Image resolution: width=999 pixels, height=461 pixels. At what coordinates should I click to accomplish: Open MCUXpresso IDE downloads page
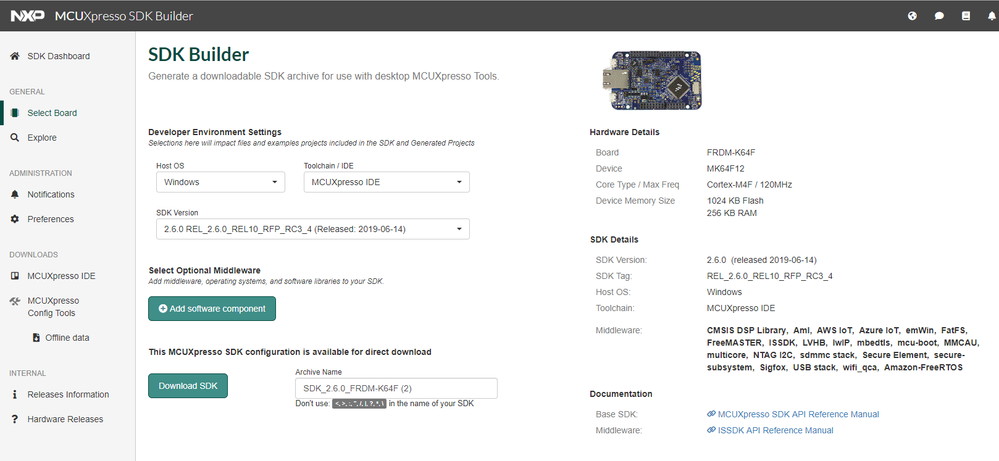coord(61,276)
